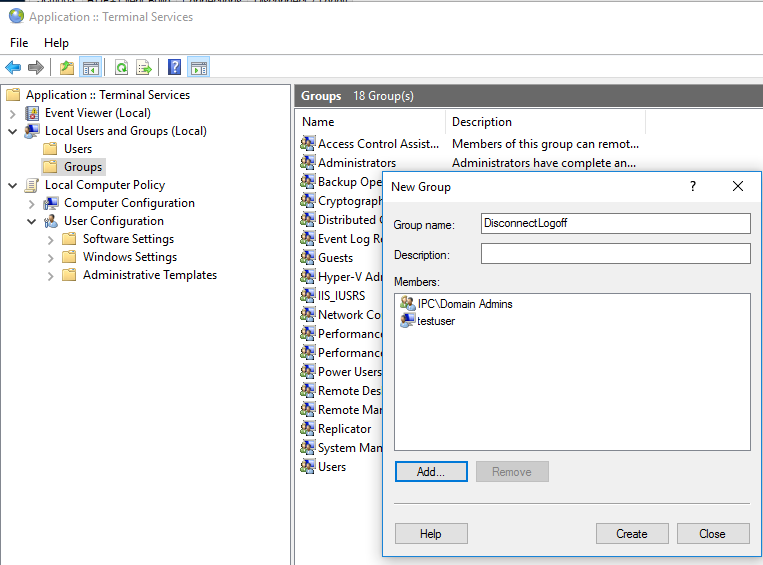Open Help via blue question mark icon
This screenshot has height=565, width=763.
point(174,68)
